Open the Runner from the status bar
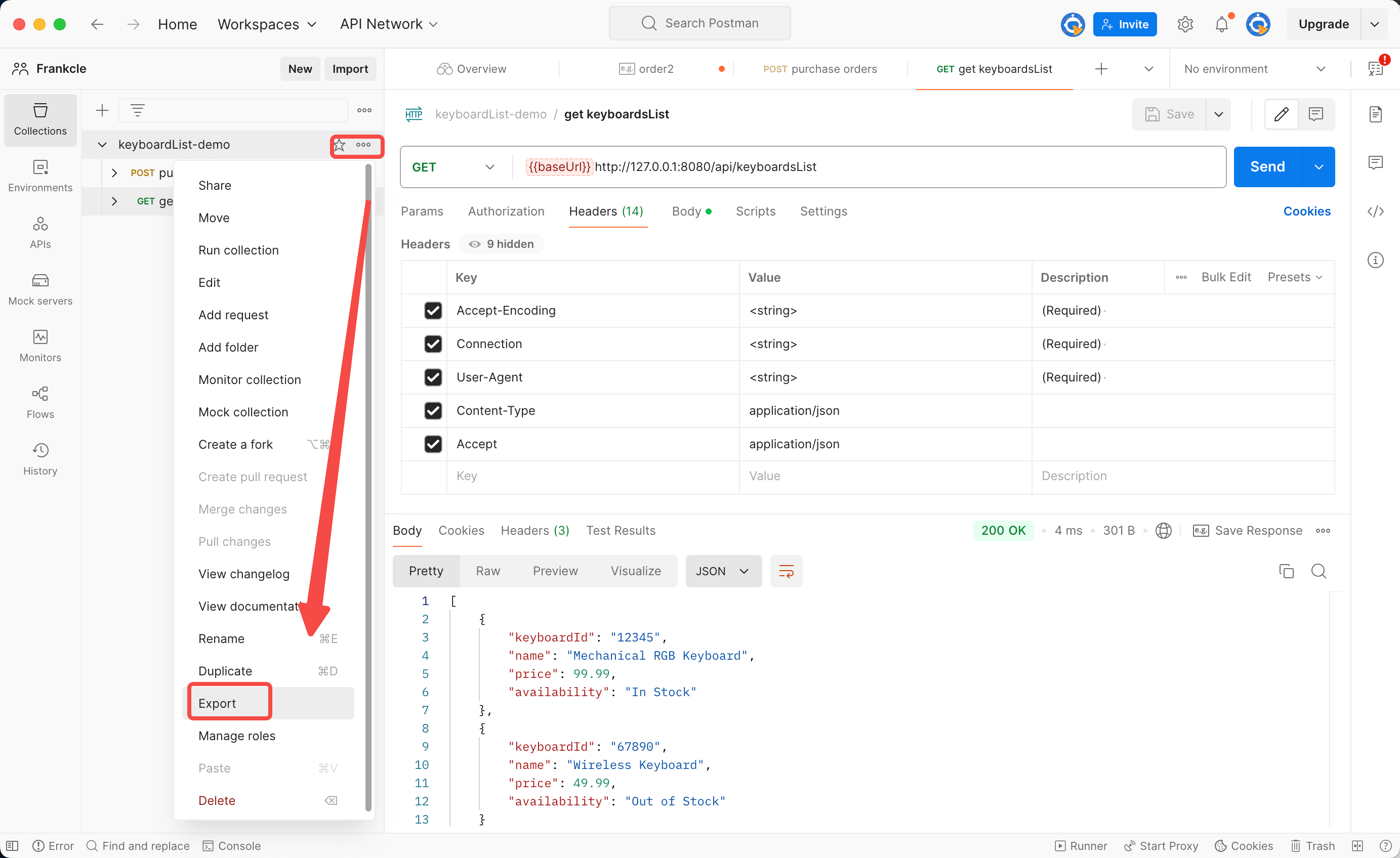This screenshot has height=858, width=1400. tap(1081, 845)
